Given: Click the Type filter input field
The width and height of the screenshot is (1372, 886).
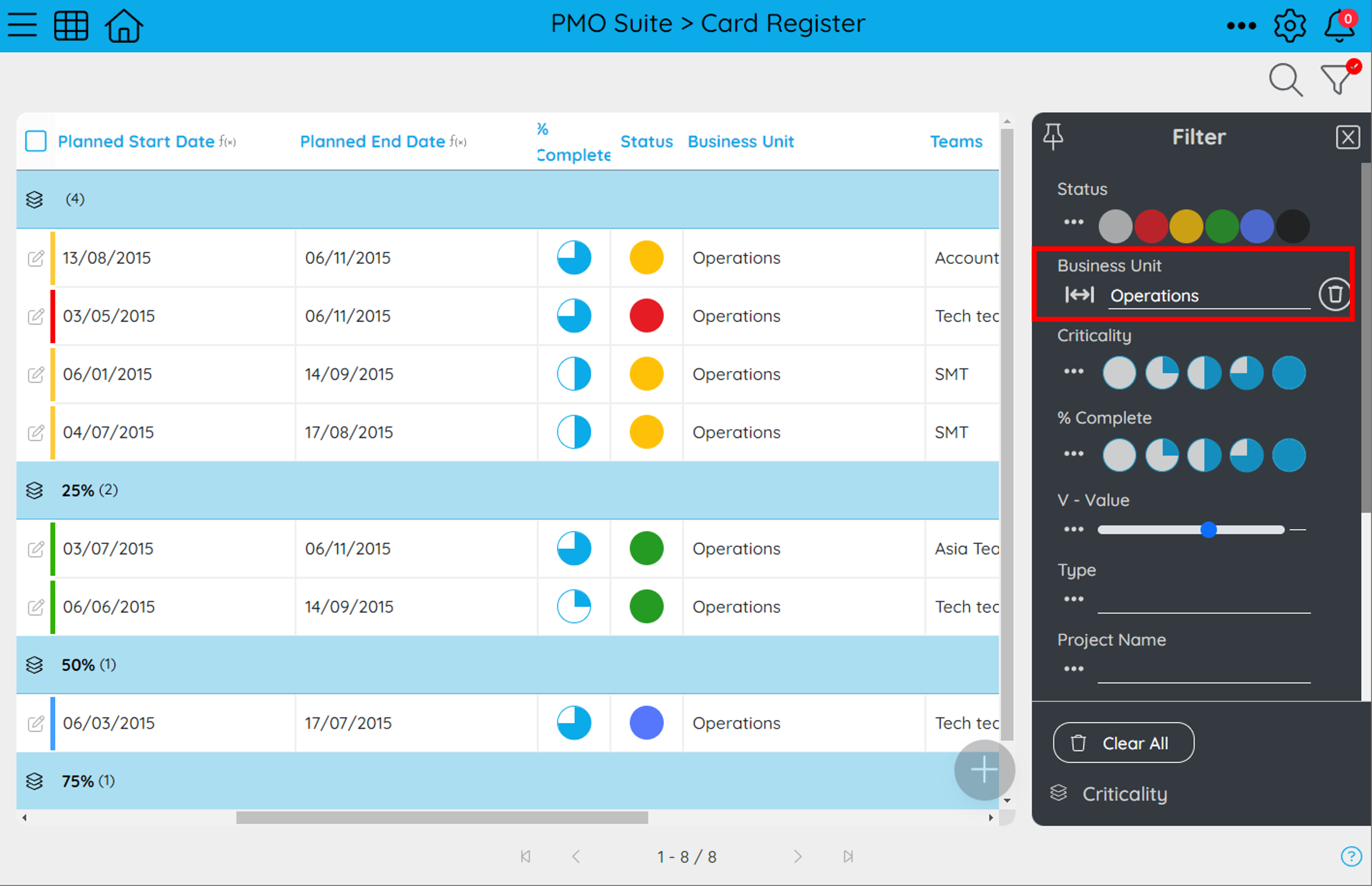Looking at the screenshot, I should tap(1203, 601).
